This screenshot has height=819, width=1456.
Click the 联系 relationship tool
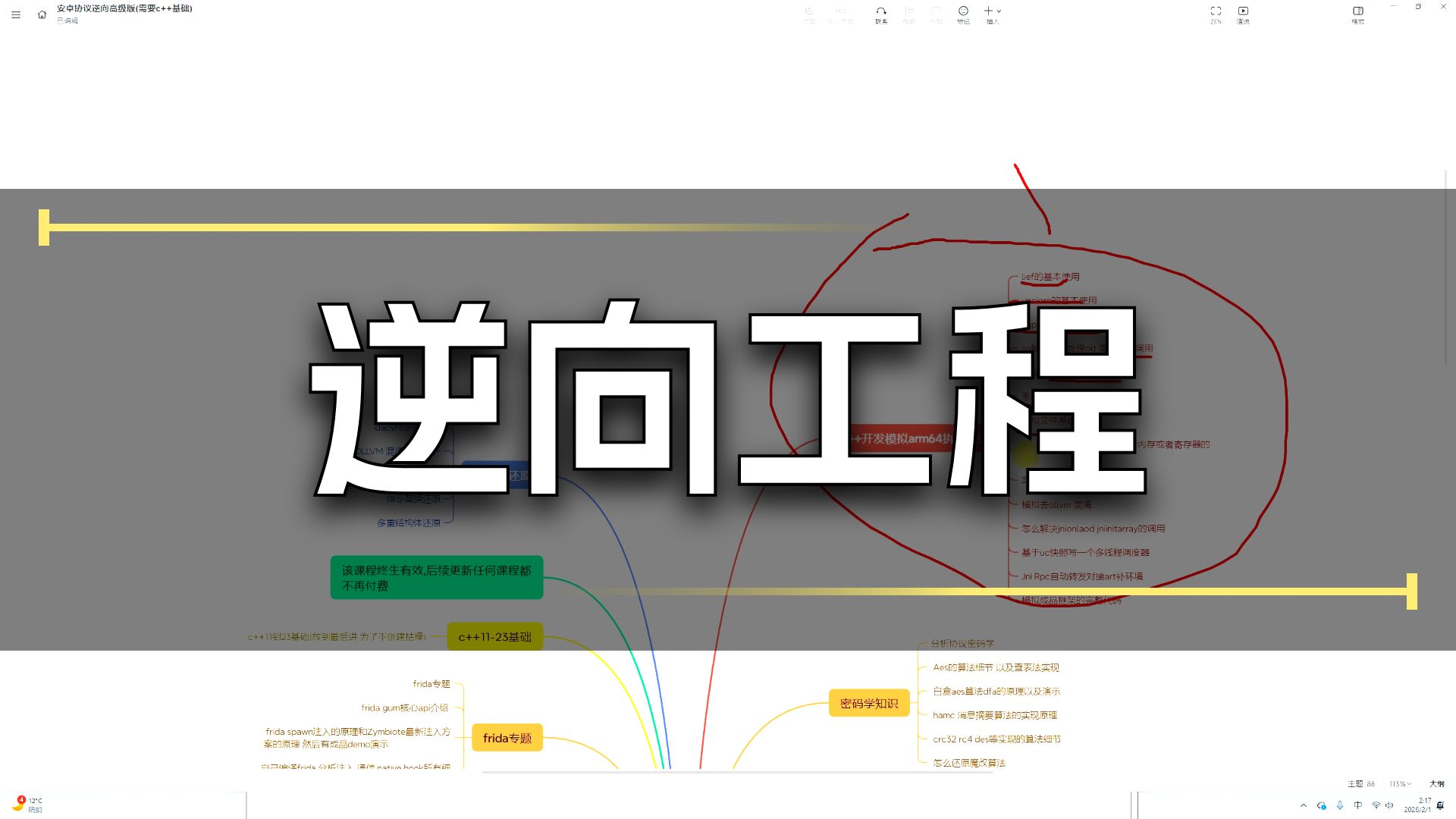coord(881,14)
